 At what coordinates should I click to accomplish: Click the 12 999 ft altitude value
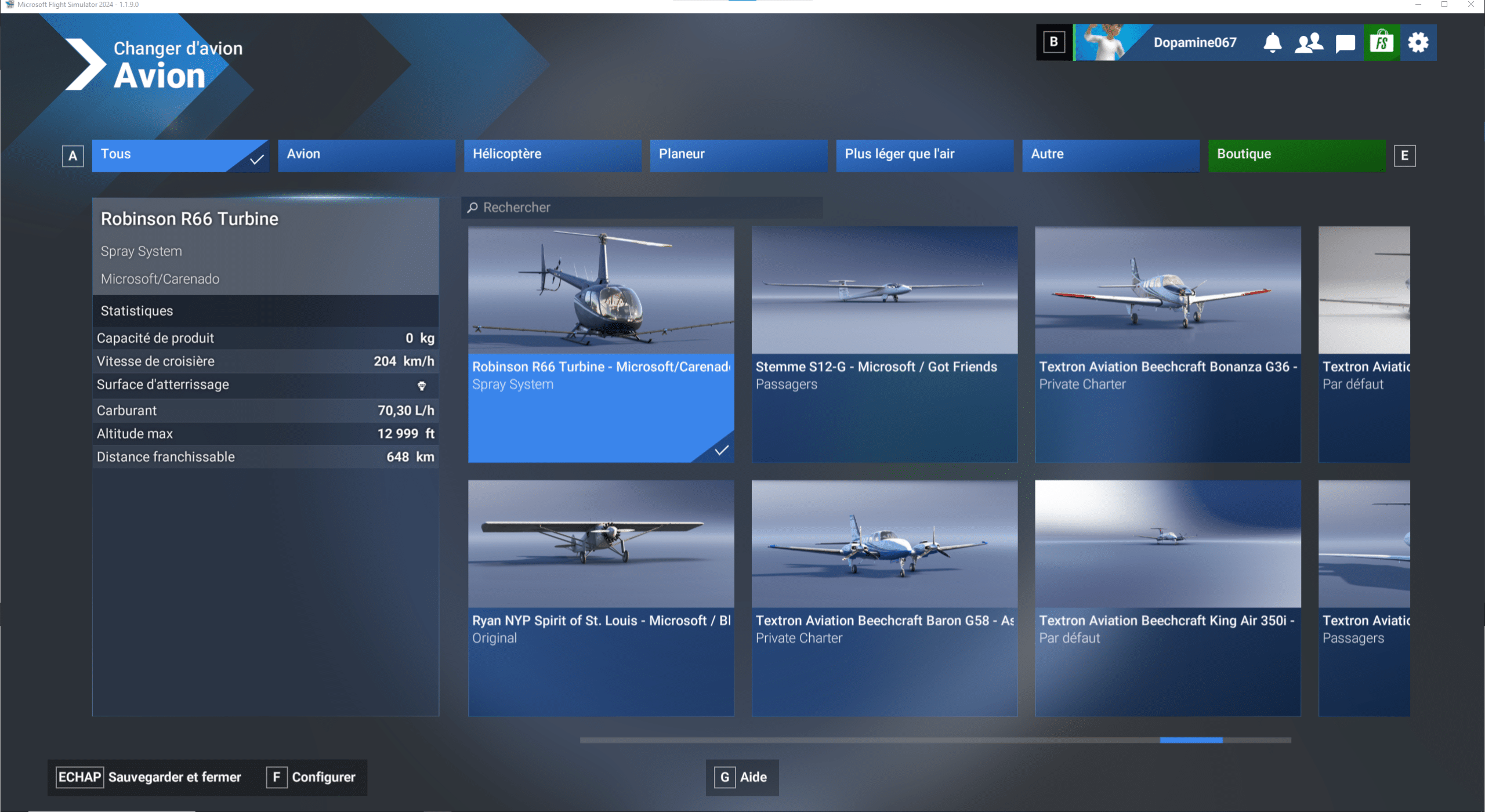(406, 434)
